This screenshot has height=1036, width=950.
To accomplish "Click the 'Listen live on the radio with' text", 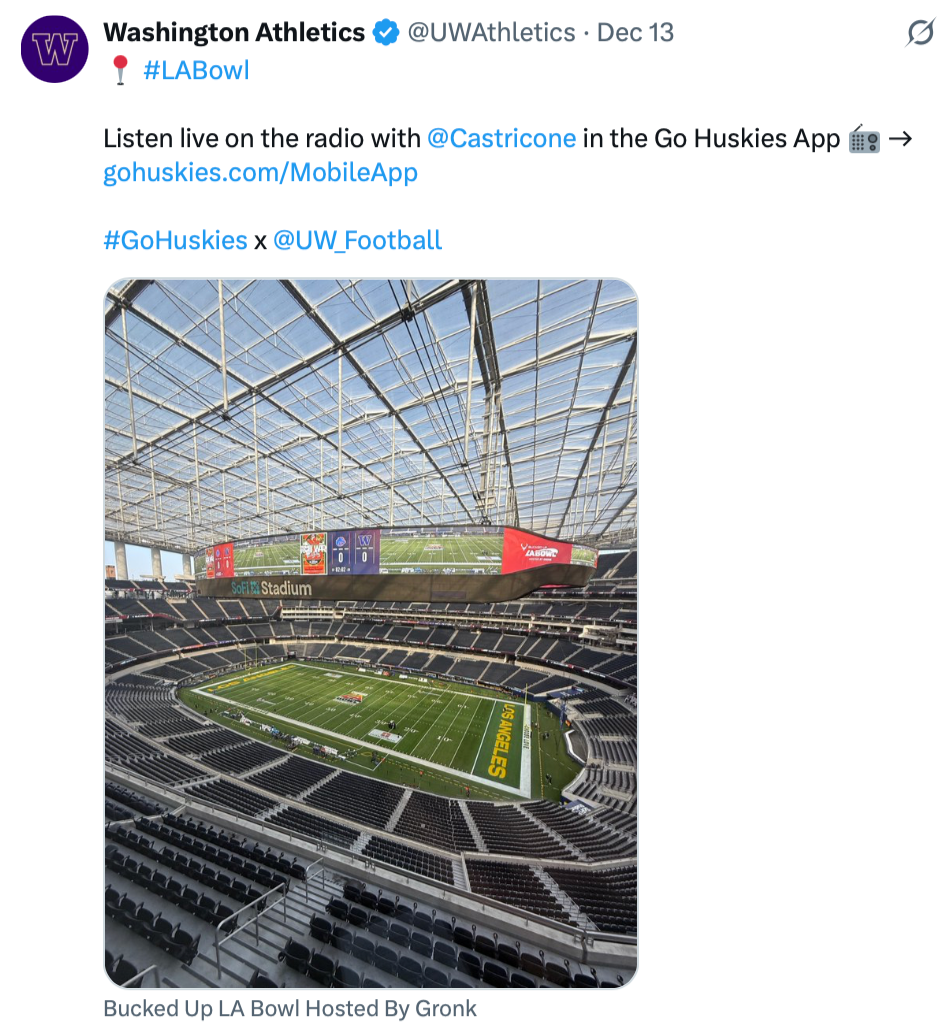I will [262, 138].
